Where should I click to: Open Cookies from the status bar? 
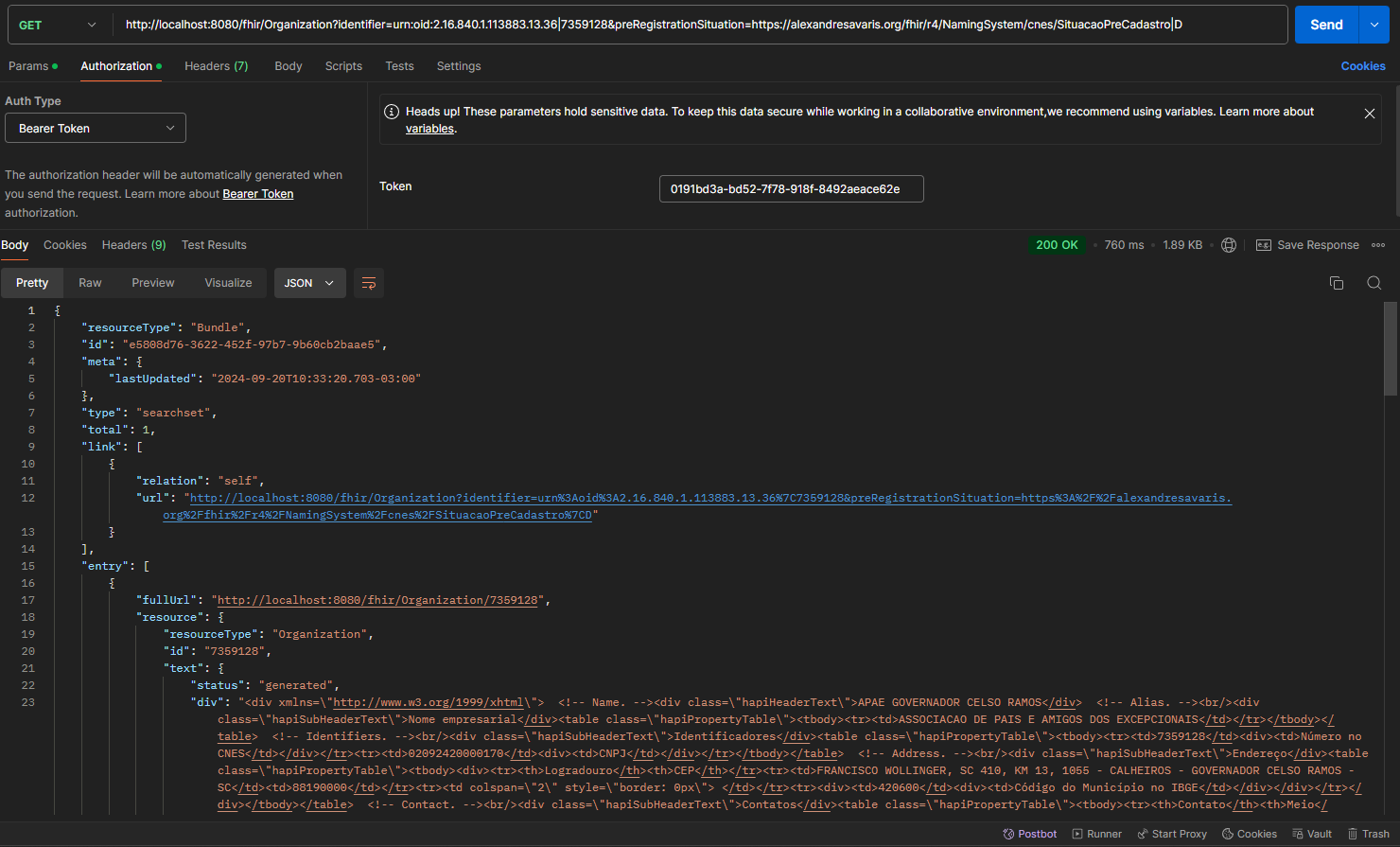1249,834
